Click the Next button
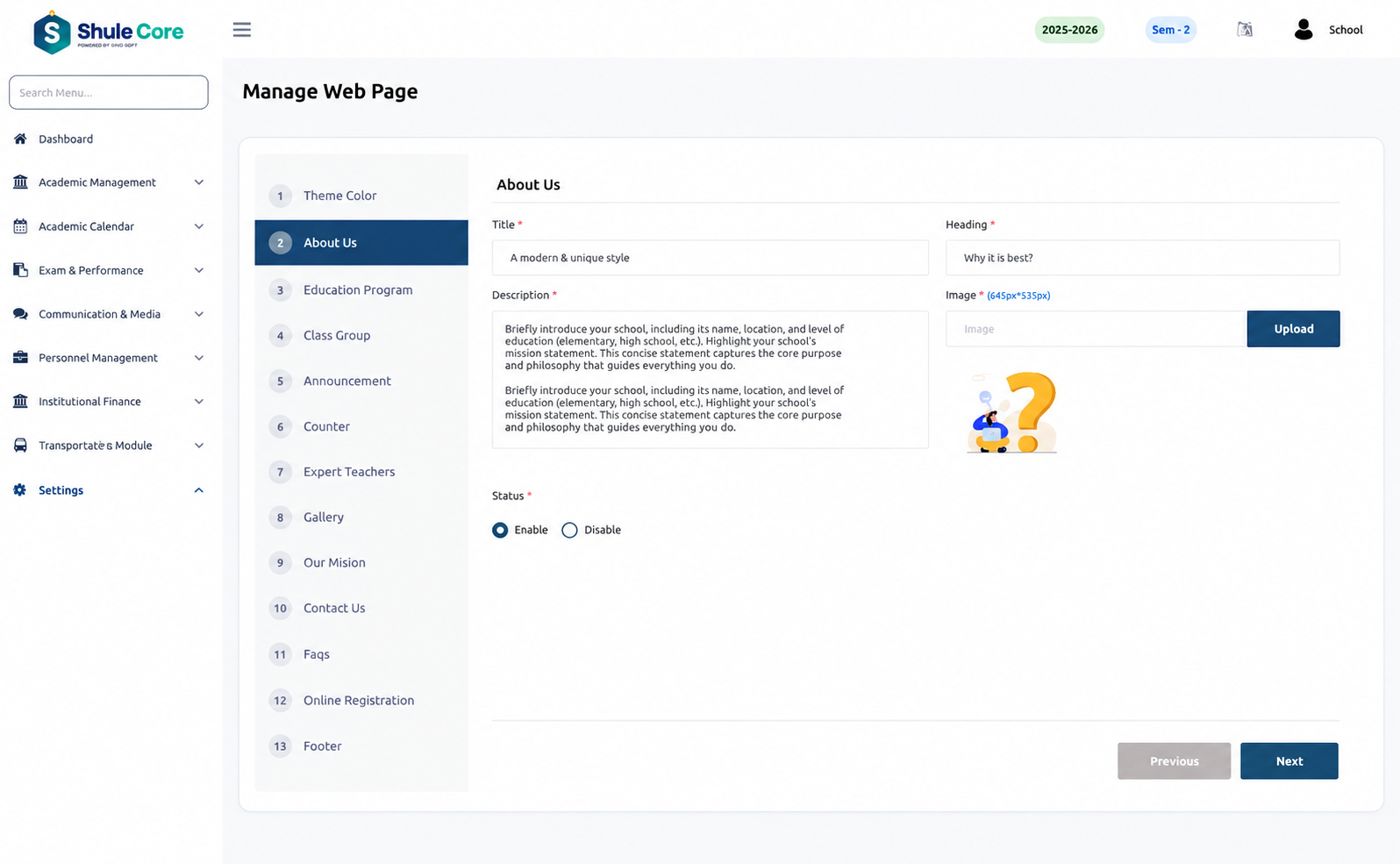This screenshot has height=864, width=1400. pyautogui.click(x=1289, y=761)
